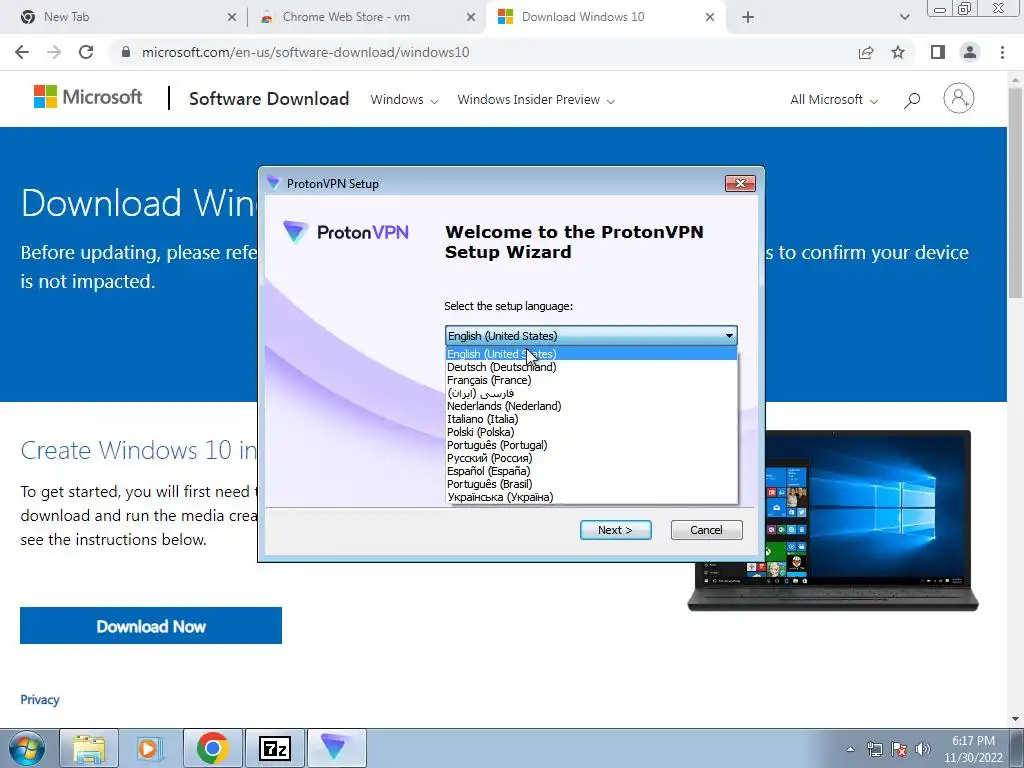Click the site lock icon
The width and height of the screenshot is (1024, 768).
click(126, 52)
